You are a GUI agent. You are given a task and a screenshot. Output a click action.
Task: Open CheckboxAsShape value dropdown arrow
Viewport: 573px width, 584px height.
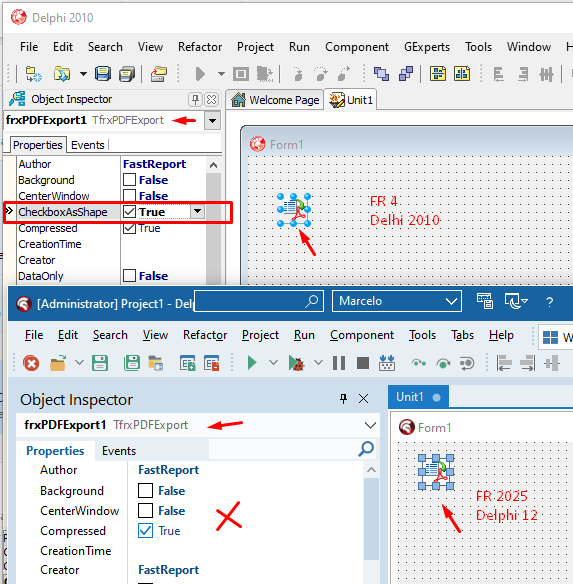click(x=197, y=212)
